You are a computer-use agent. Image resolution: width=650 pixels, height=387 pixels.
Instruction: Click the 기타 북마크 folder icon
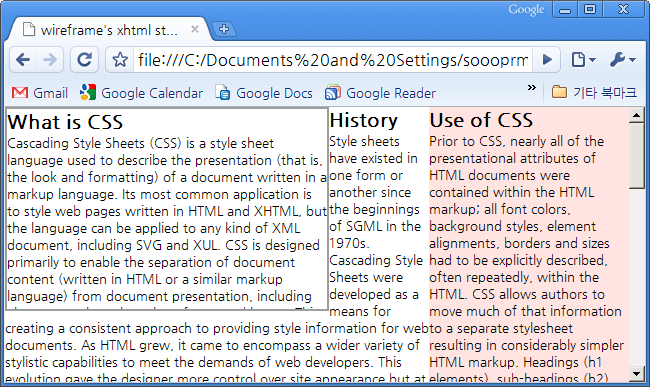pos(559,92)
